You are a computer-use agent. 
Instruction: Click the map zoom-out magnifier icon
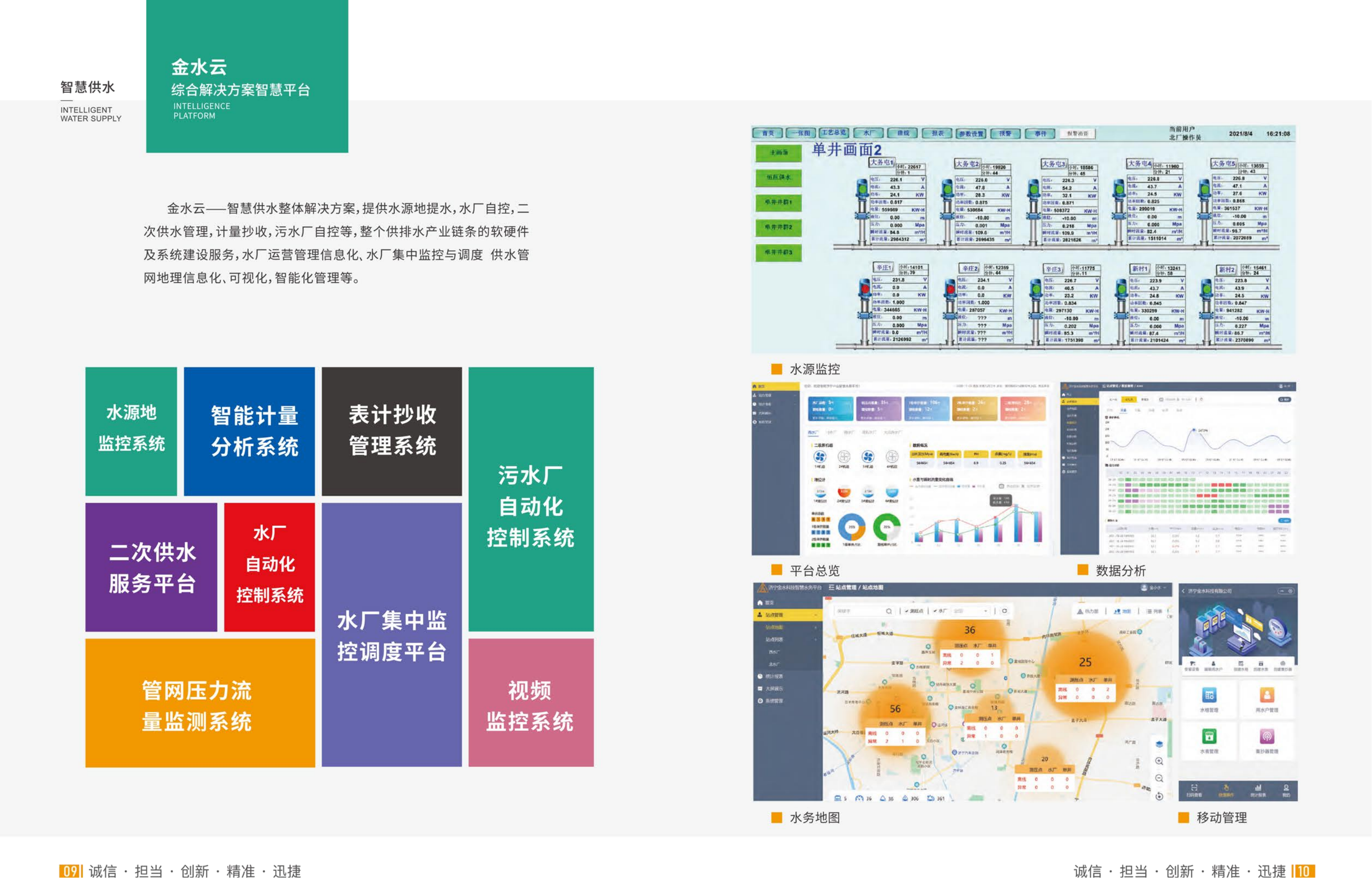(1159, 778)
